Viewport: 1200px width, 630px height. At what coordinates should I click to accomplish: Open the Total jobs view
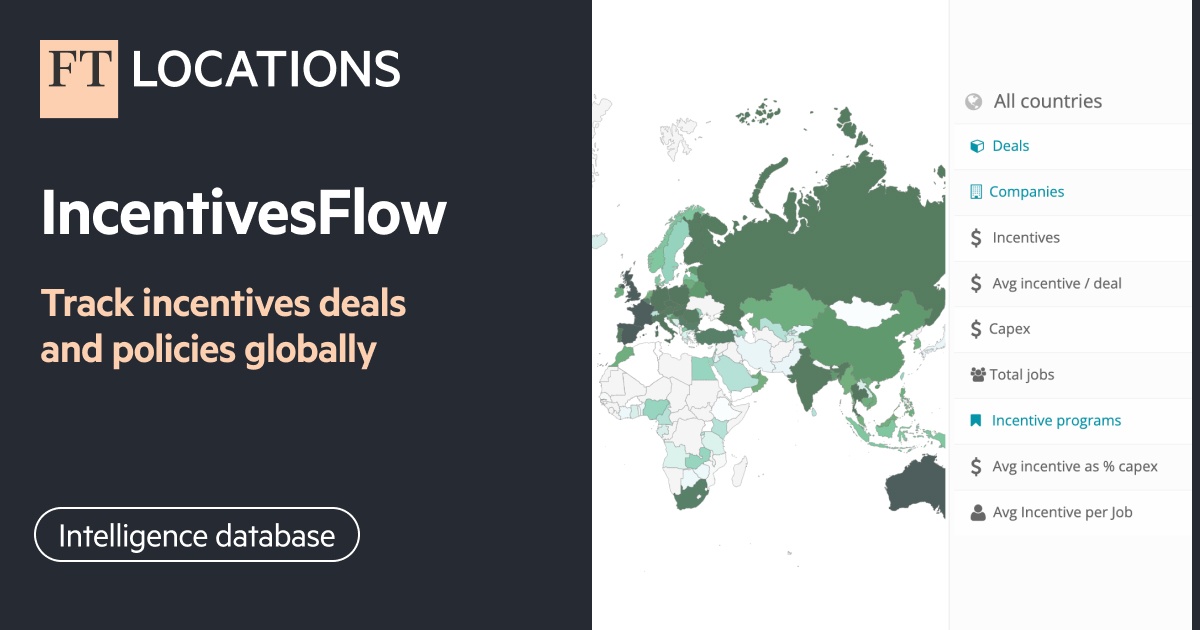[1022, 374]
